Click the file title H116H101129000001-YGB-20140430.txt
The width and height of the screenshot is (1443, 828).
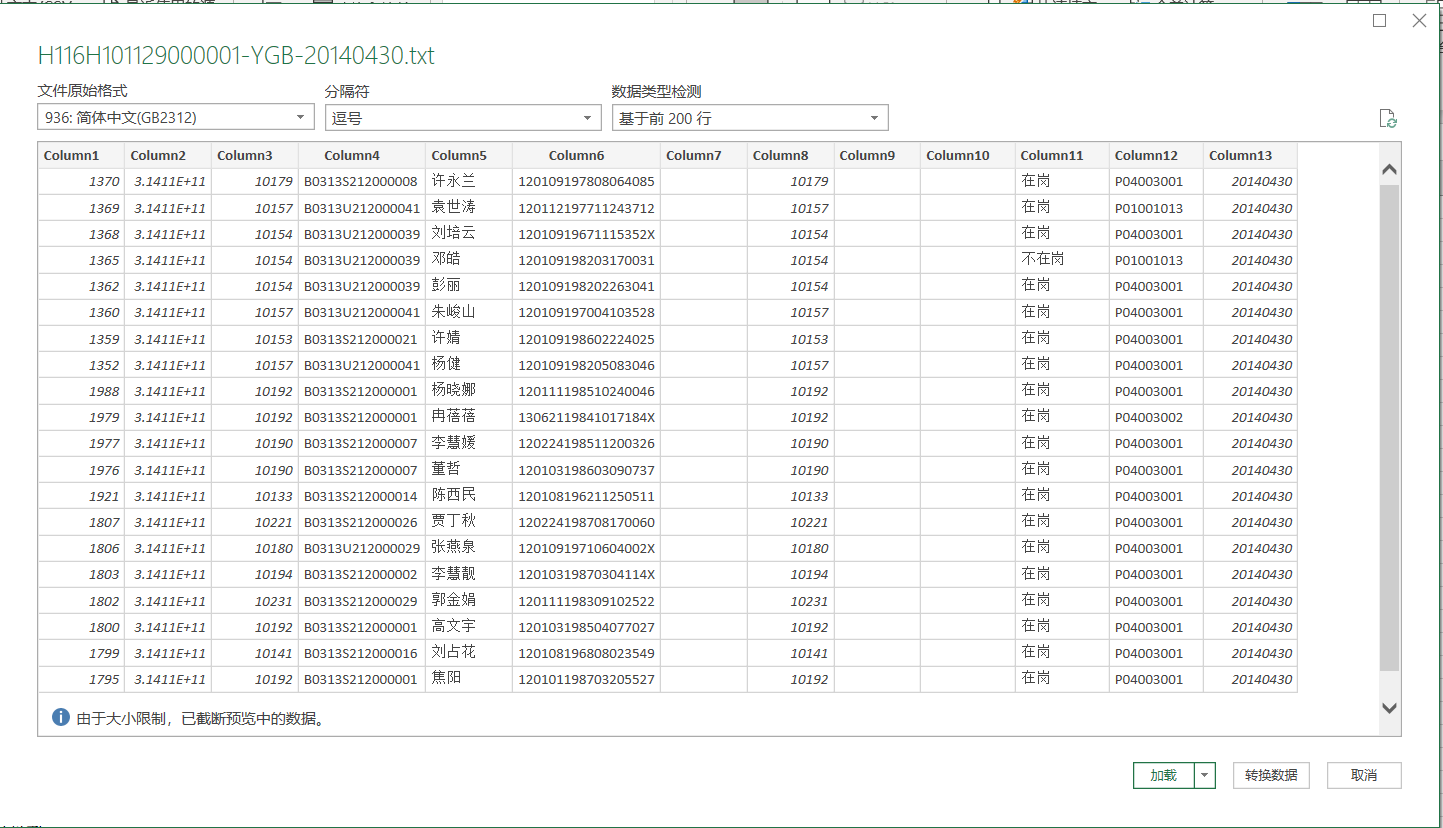click(x=236, y=55)
